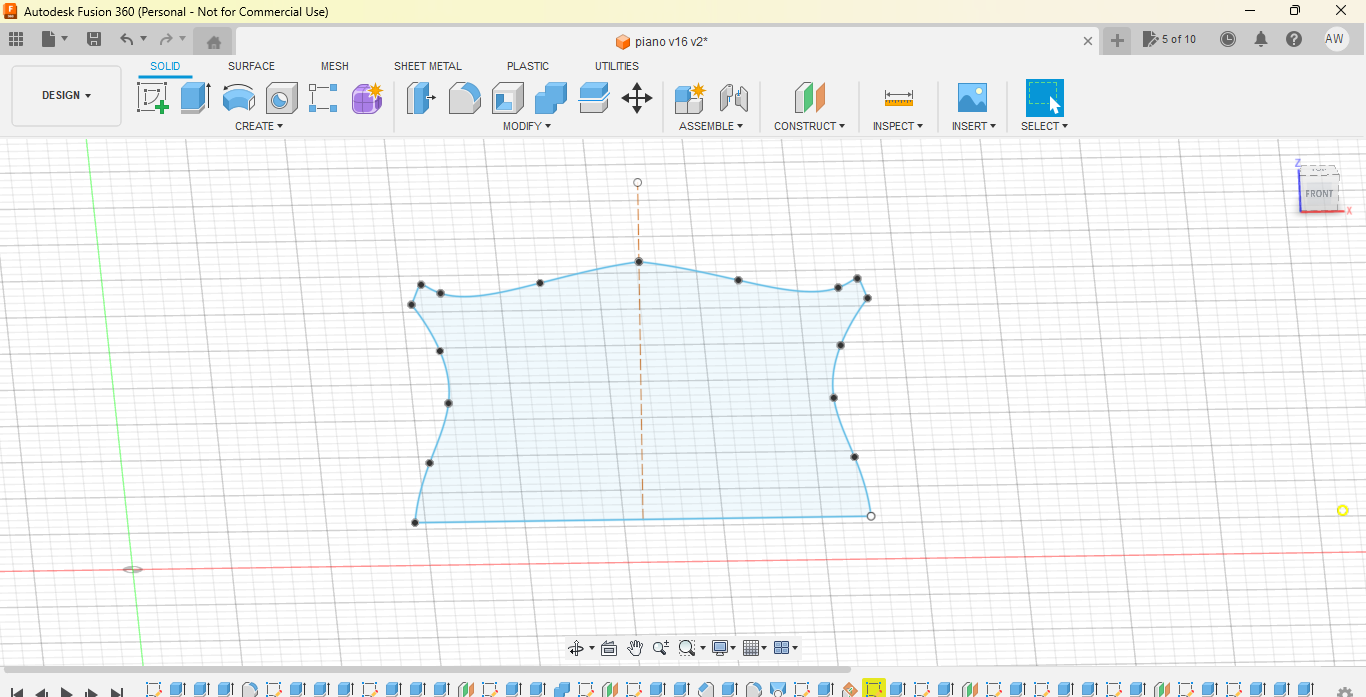Select the piano v16 v2 document tab

pos(663,41)
